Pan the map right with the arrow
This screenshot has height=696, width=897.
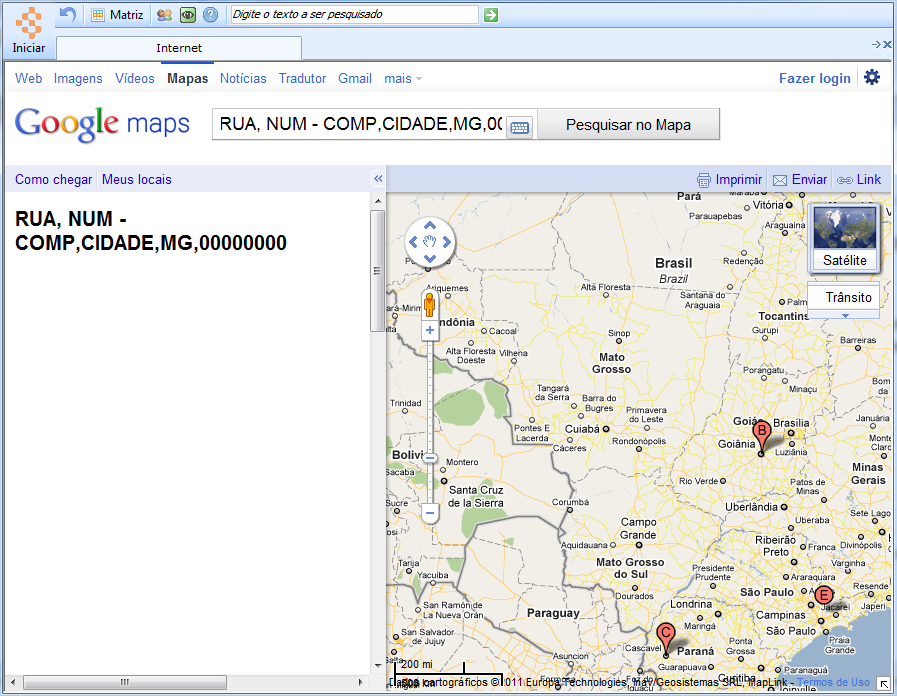point(447,242)
